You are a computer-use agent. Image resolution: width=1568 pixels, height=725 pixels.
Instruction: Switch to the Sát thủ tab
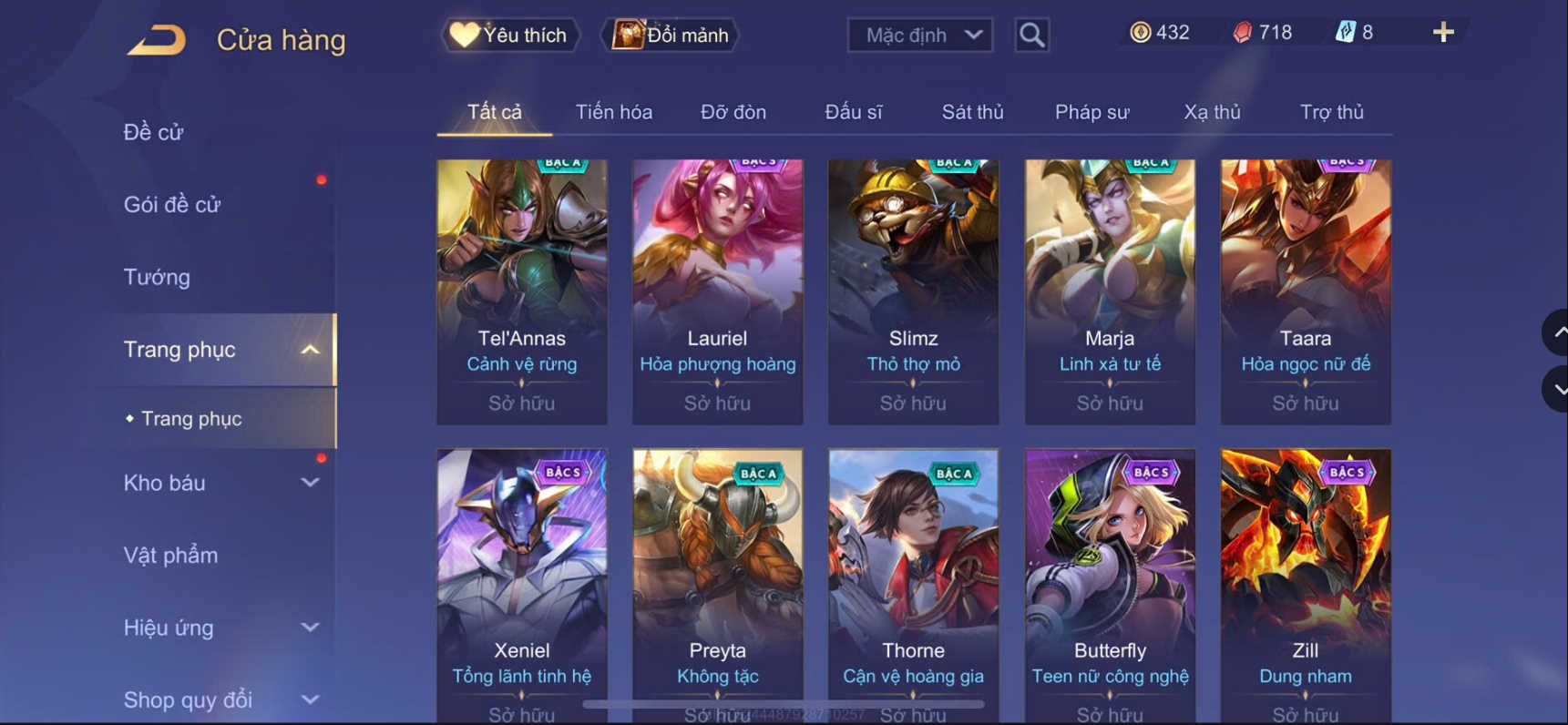point(972,112)
